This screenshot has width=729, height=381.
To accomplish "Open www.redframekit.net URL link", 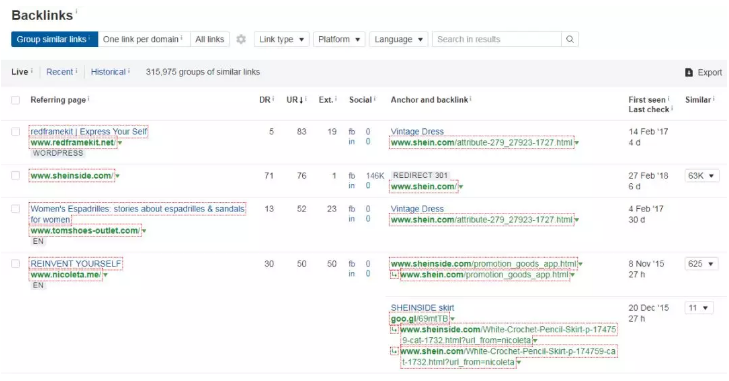I will 73,143.
